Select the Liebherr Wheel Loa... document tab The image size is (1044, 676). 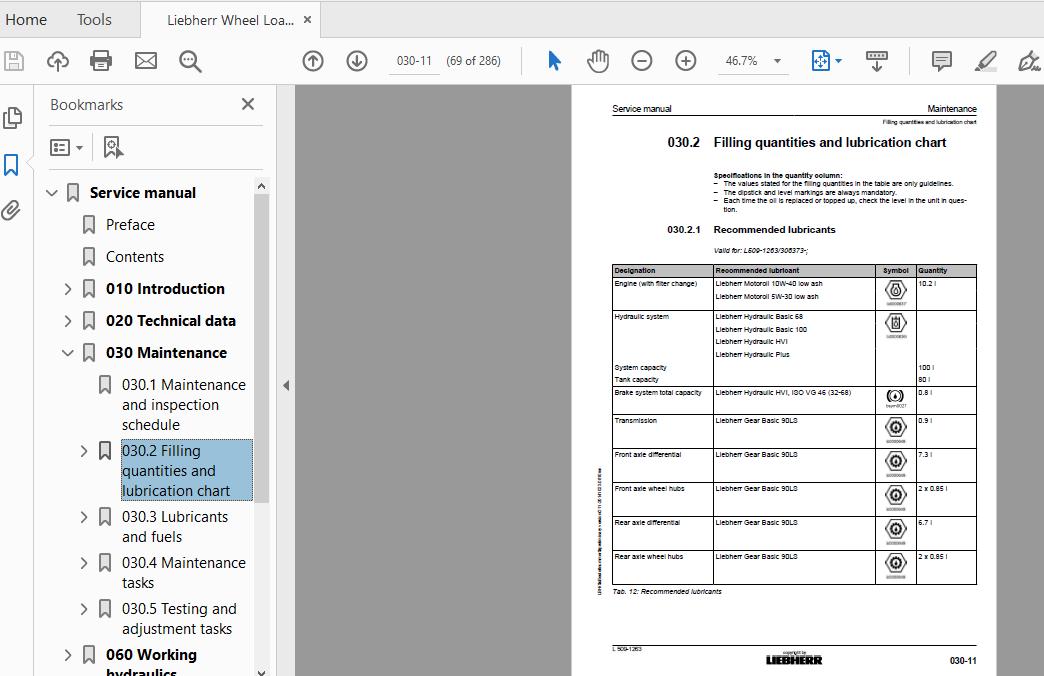(230, 20)
